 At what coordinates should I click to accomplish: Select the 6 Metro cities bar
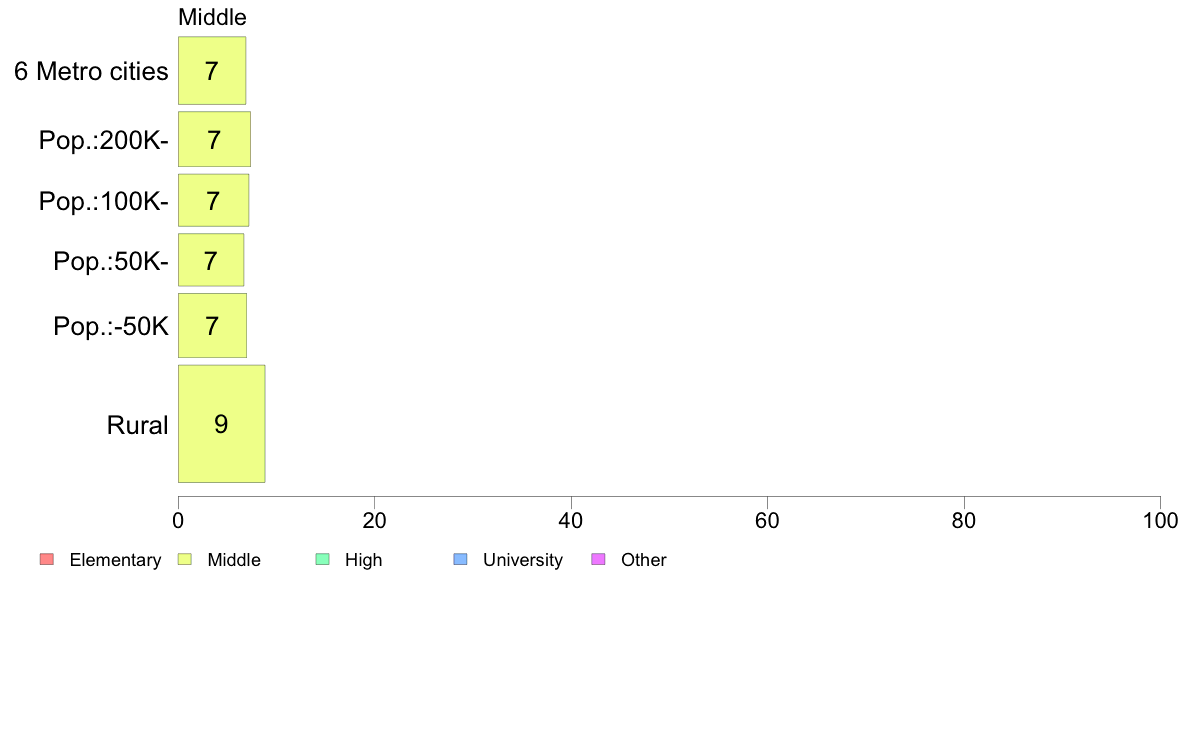tap(212, 70)
